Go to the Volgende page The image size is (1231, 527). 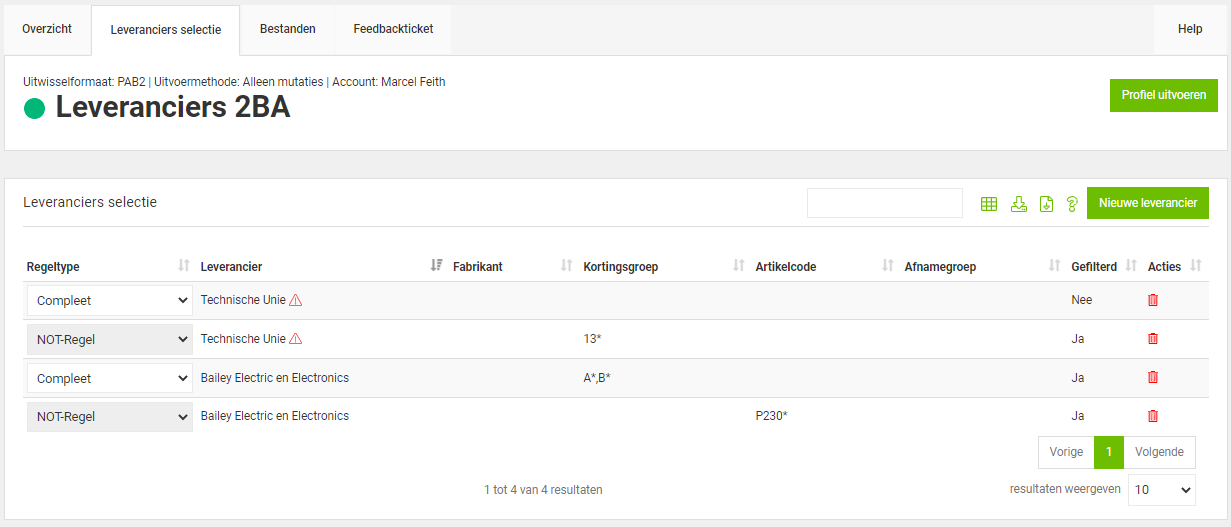tap(1159, 452)
